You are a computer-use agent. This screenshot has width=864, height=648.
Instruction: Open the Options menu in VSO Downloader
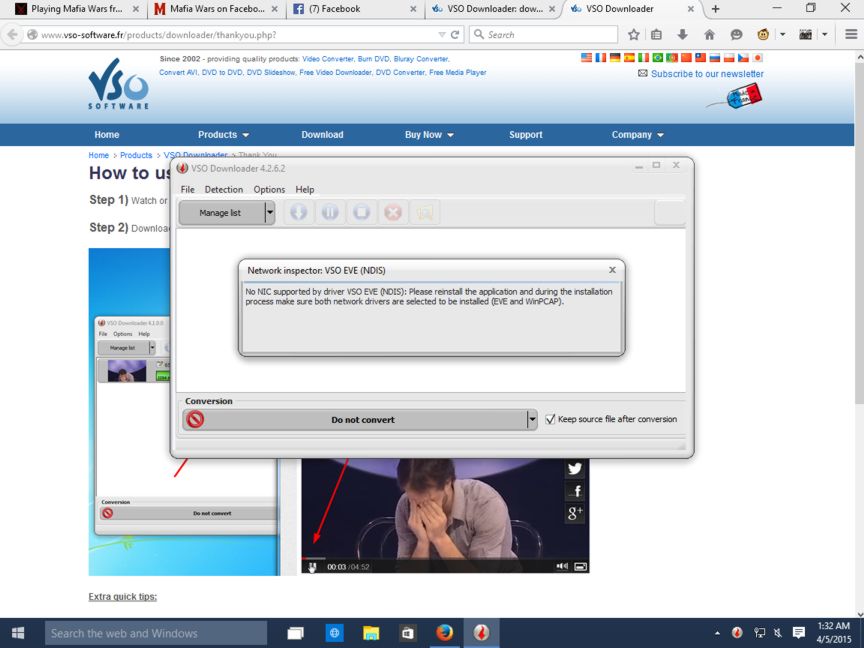pyautogui.click(x=269, y=189)
